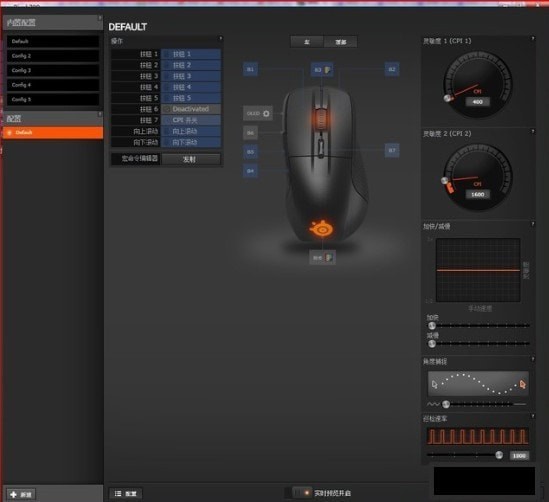This screenshot has height=502, width=549.
Task: Click the plus icon to create 新建 config
Action: (14, 494)
